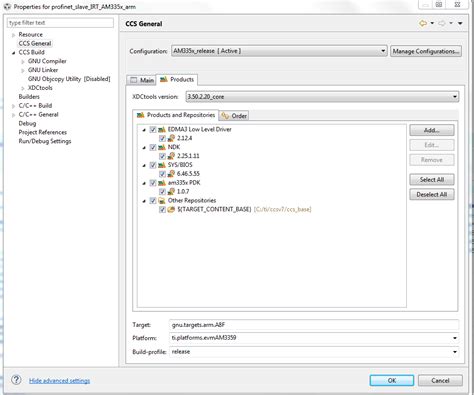Open the view menu triangle in header
The image size is (474, 395).
pyautogui.click(x=460, y=23)
